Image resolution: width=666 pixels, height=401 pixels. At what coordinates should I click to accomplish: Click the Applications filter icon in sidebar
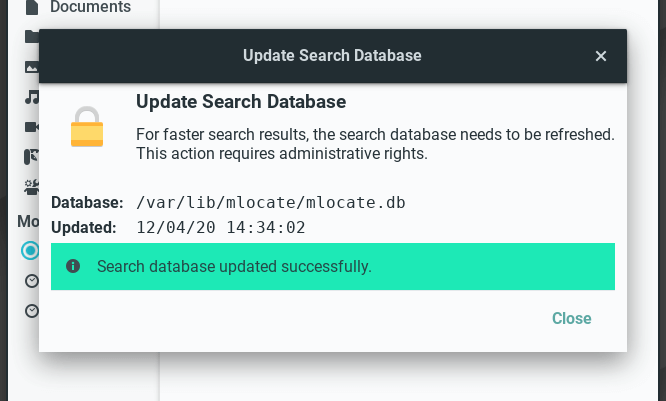tap(32, 157)
